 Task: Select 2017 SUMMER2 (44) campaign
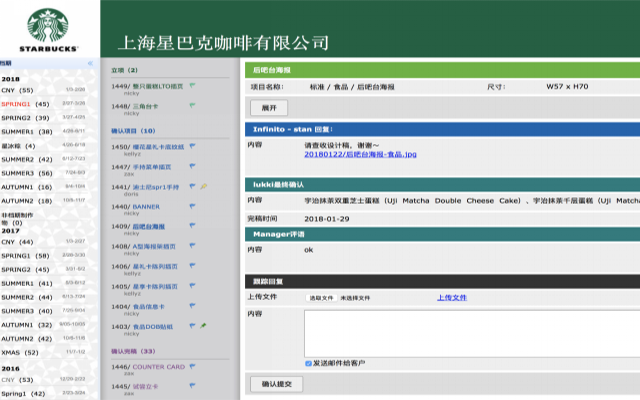click(x=27, y=298)
